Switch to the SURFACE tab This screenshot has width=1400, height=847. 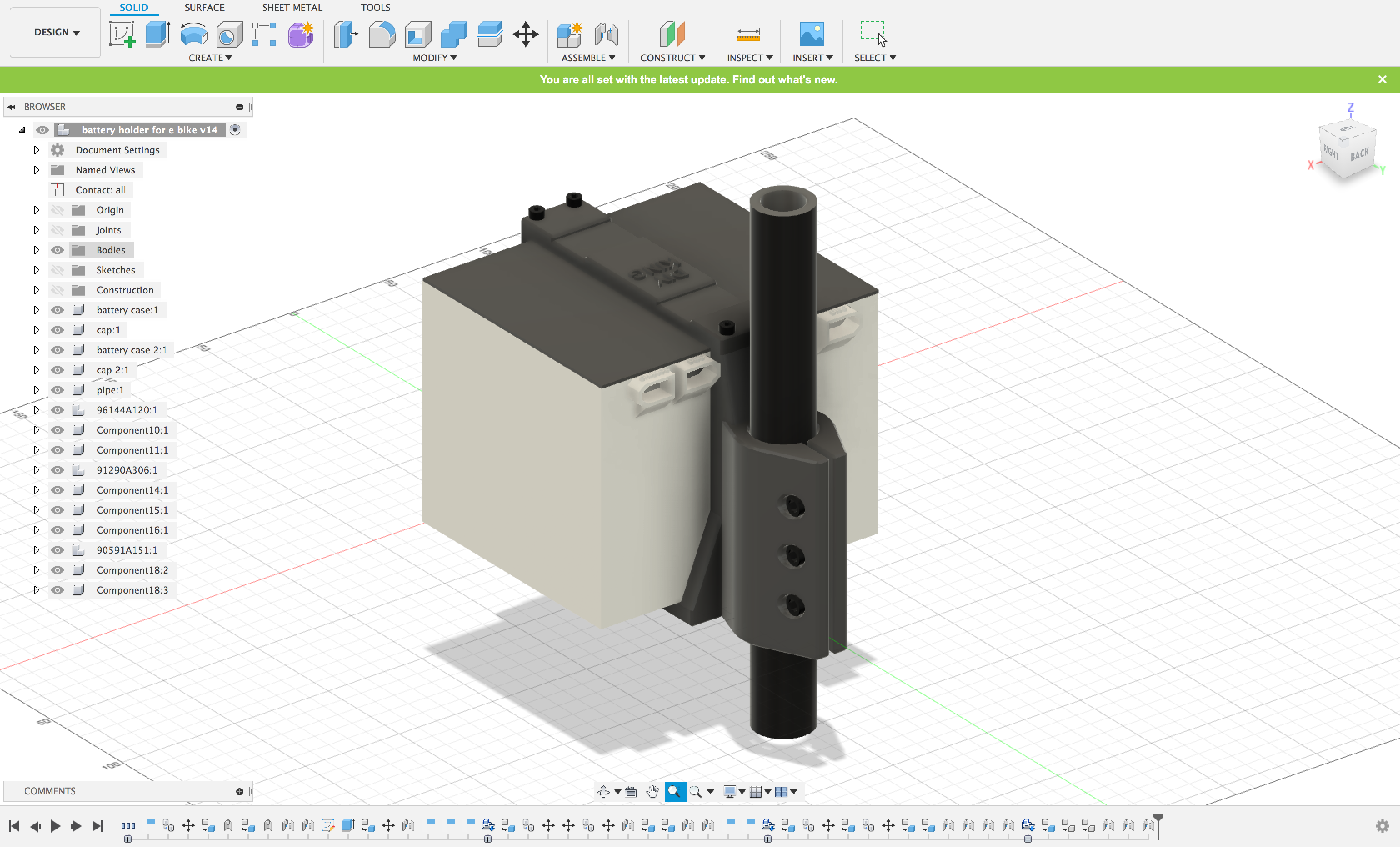[x=204, y=8]
